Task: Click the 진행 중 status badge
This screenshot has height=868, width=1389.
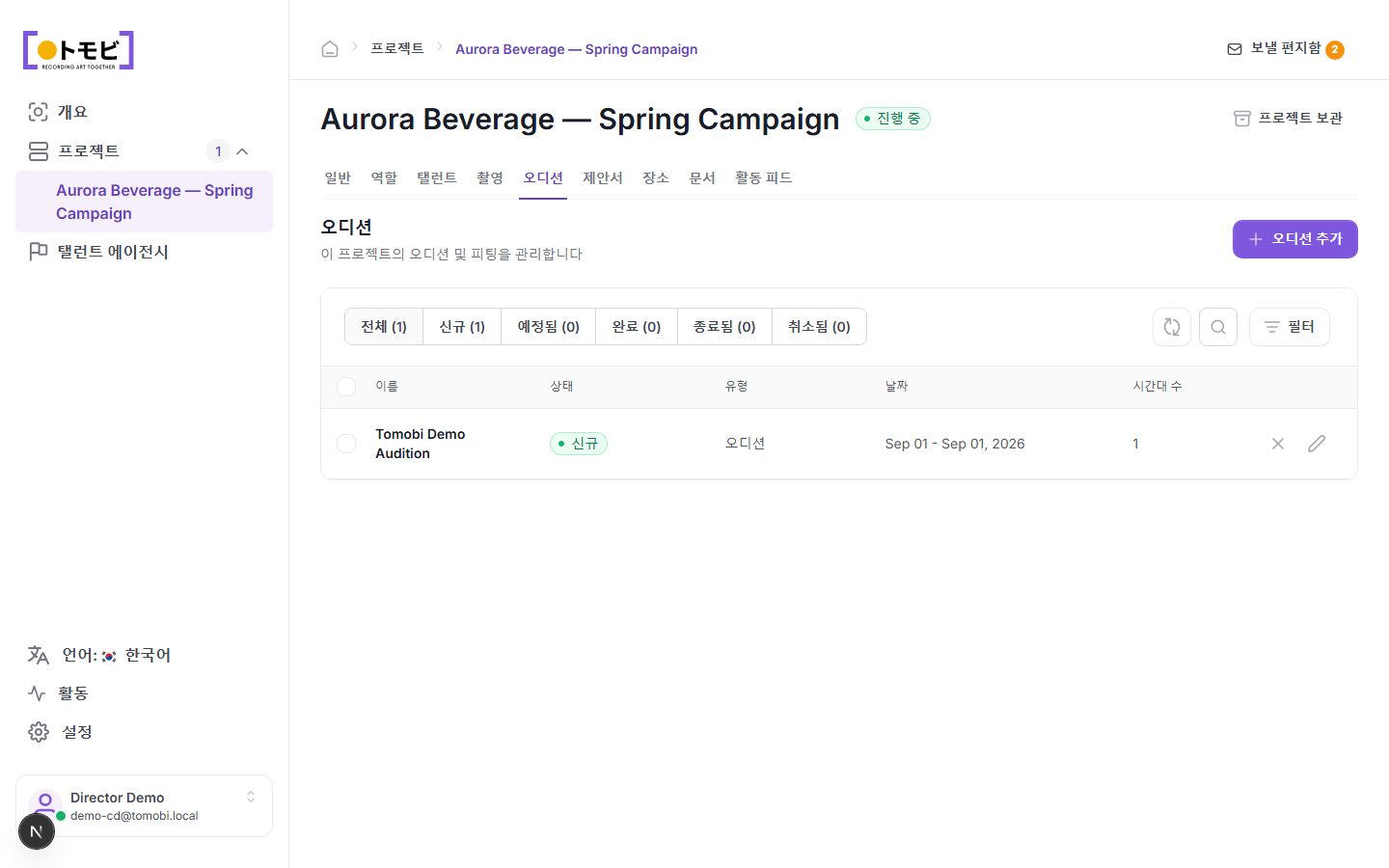Action: [x=893, y=119]
